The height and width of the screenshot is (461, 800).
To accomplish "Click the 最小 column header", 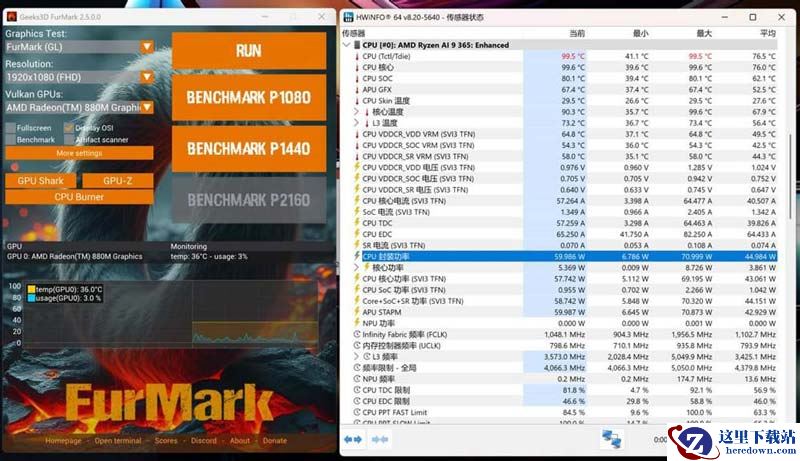I will click(641, 34).
